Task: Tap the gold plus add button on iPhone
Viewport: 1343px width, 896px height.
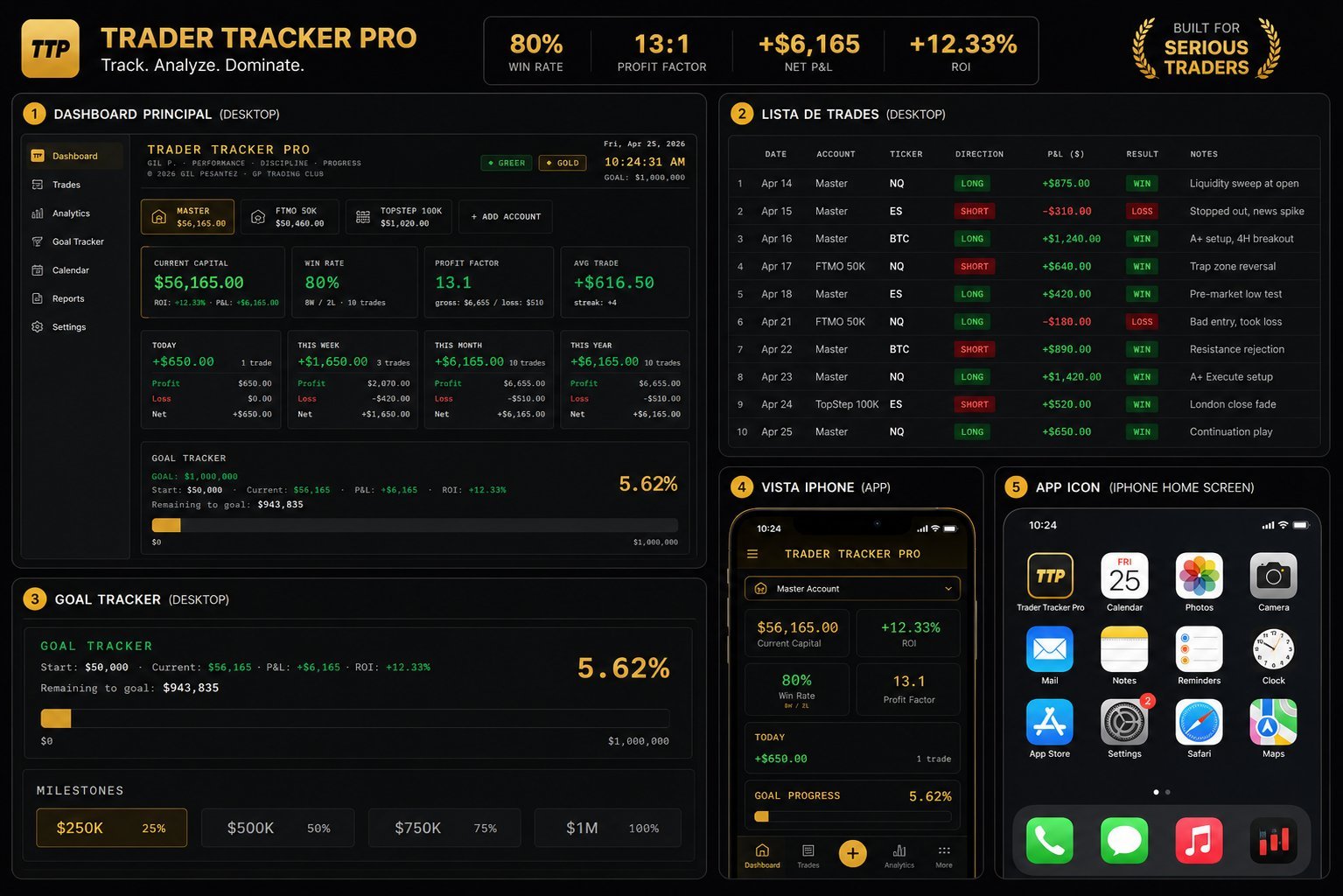Action: (853, 853)
